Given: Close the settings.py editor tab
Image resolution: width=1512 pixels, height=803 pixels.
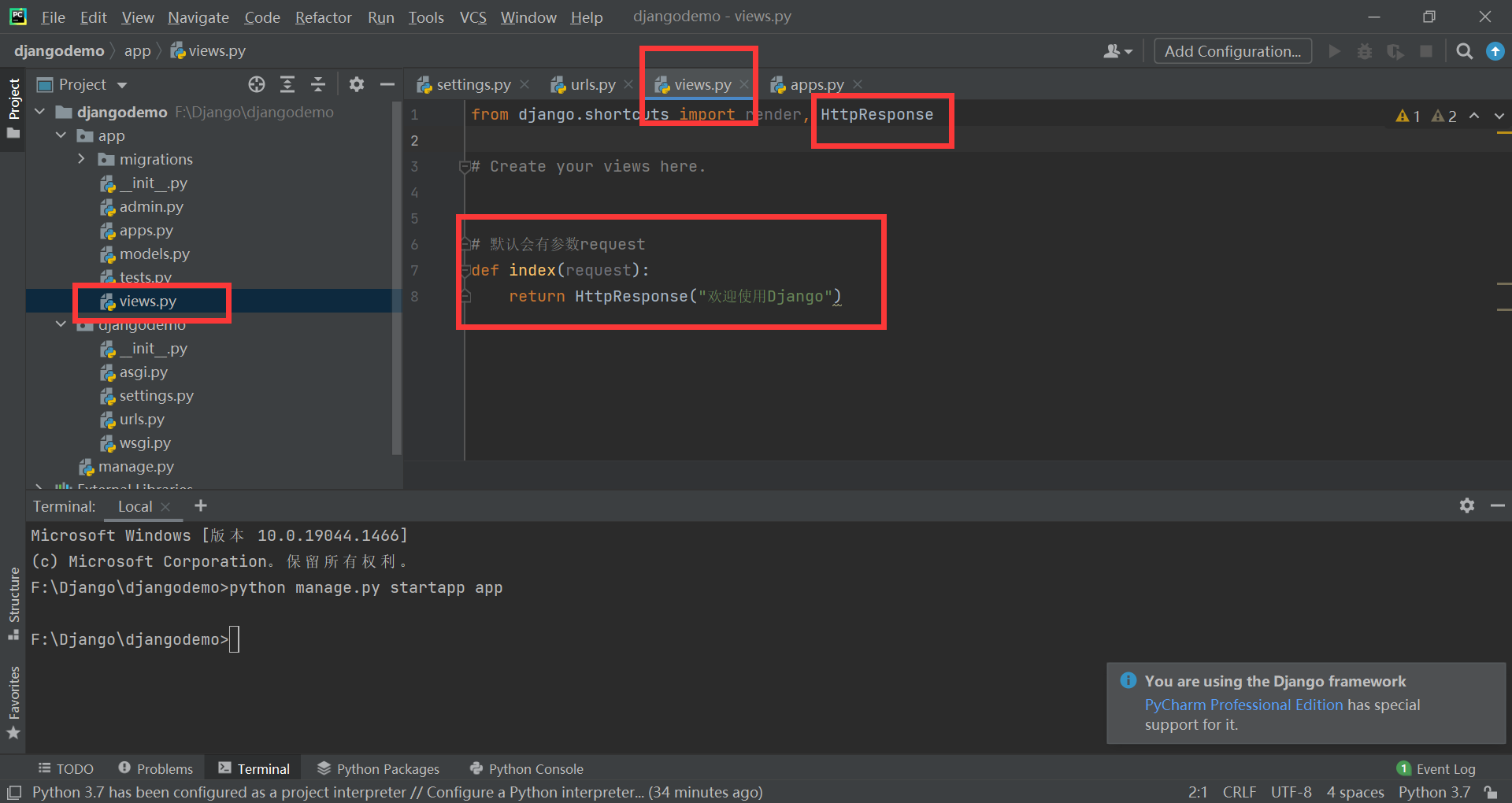Looking at the screenshot, I should point(524,84).
